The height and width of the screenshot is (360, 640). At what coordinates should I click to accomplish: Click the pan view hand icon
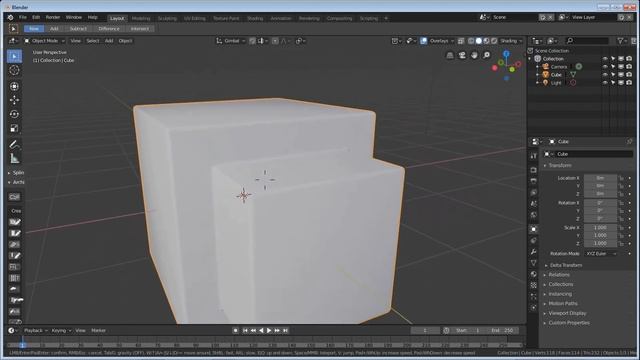point(474,55)
